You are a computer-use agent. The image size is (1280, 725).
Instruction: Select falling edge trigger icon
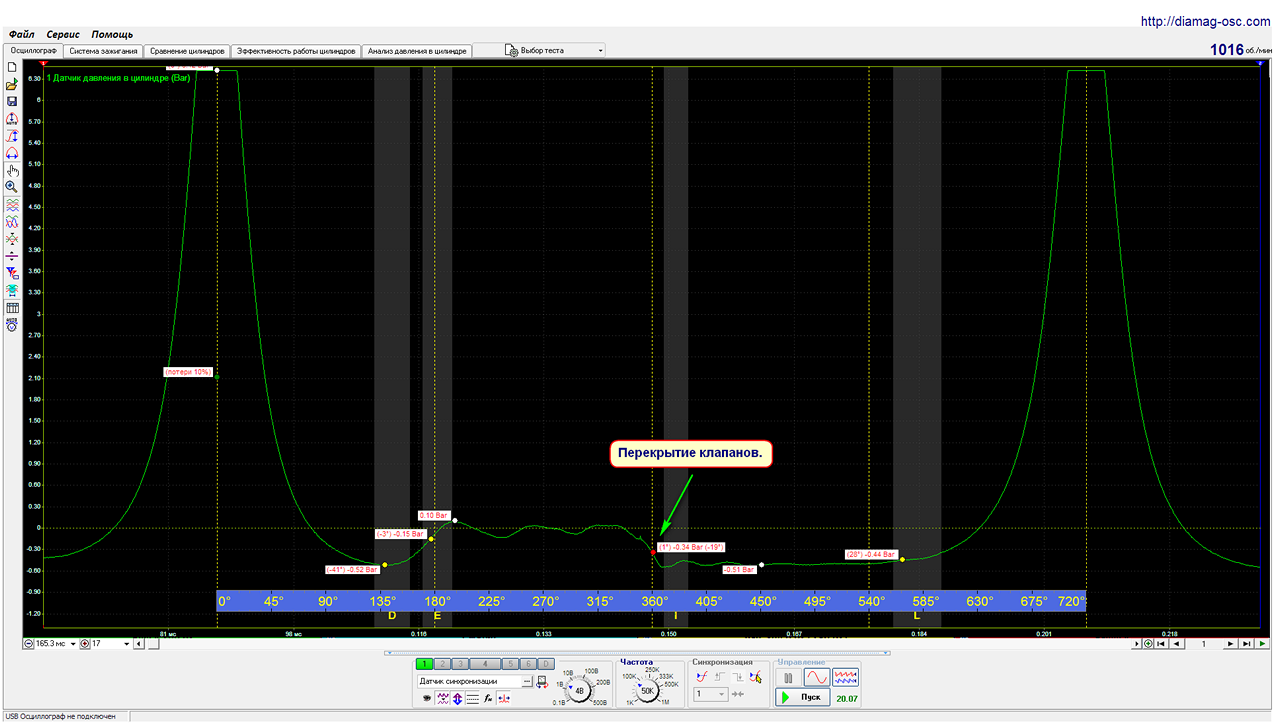pyautogui.click(x=738, y=677)
